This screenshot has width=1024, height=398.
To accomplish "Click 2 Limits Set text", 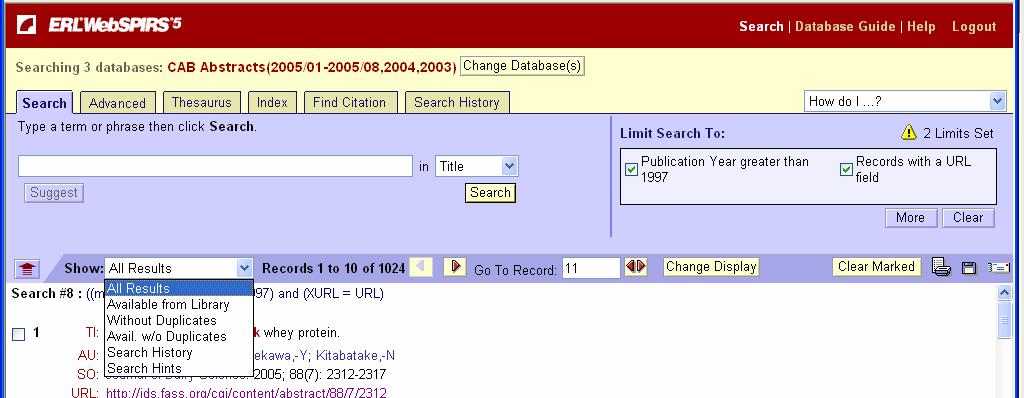I will (x=959, y=133).
